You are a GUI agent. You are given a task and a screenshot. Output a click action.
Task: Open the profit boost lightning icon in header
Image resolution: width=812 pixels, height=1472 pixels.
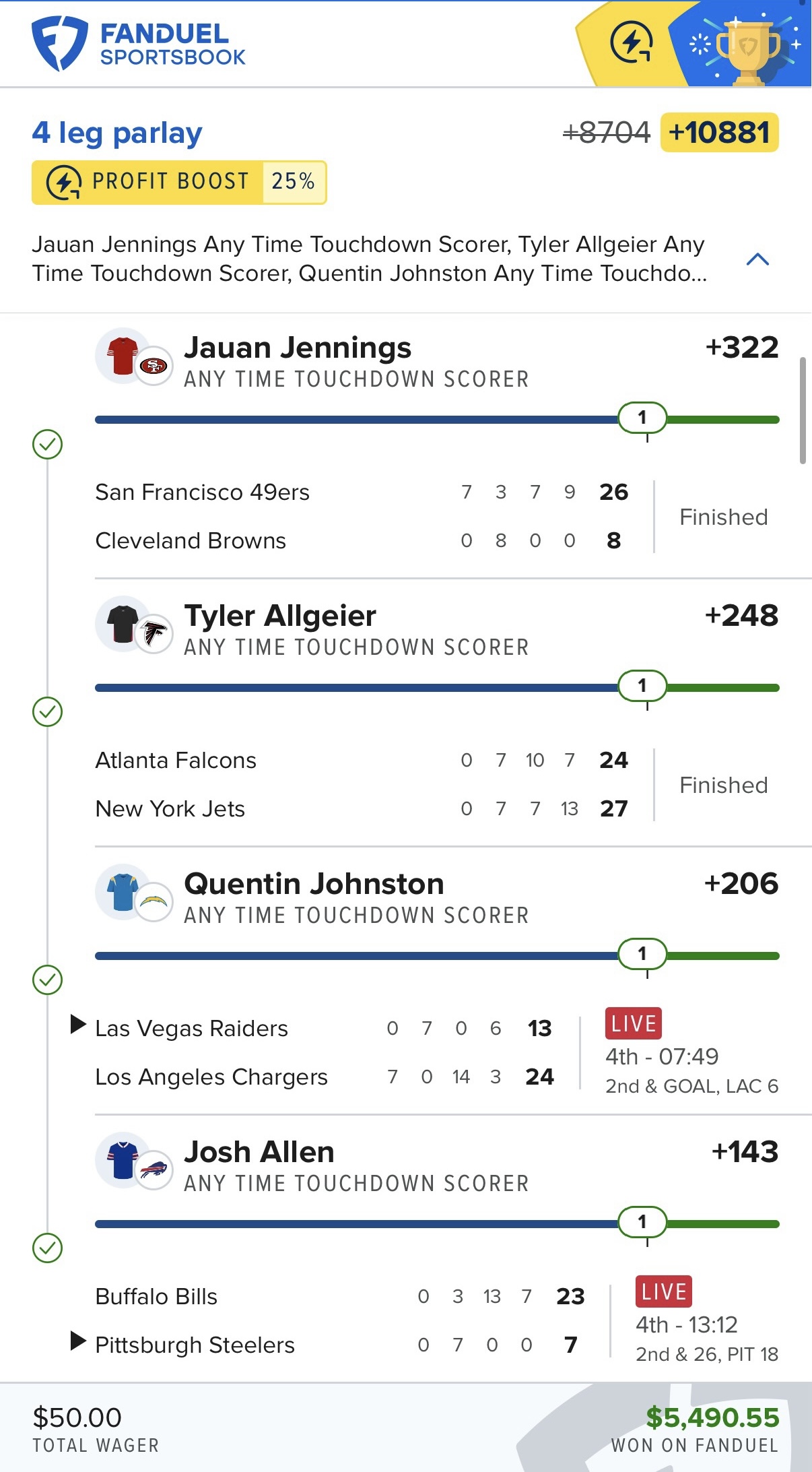631,43
